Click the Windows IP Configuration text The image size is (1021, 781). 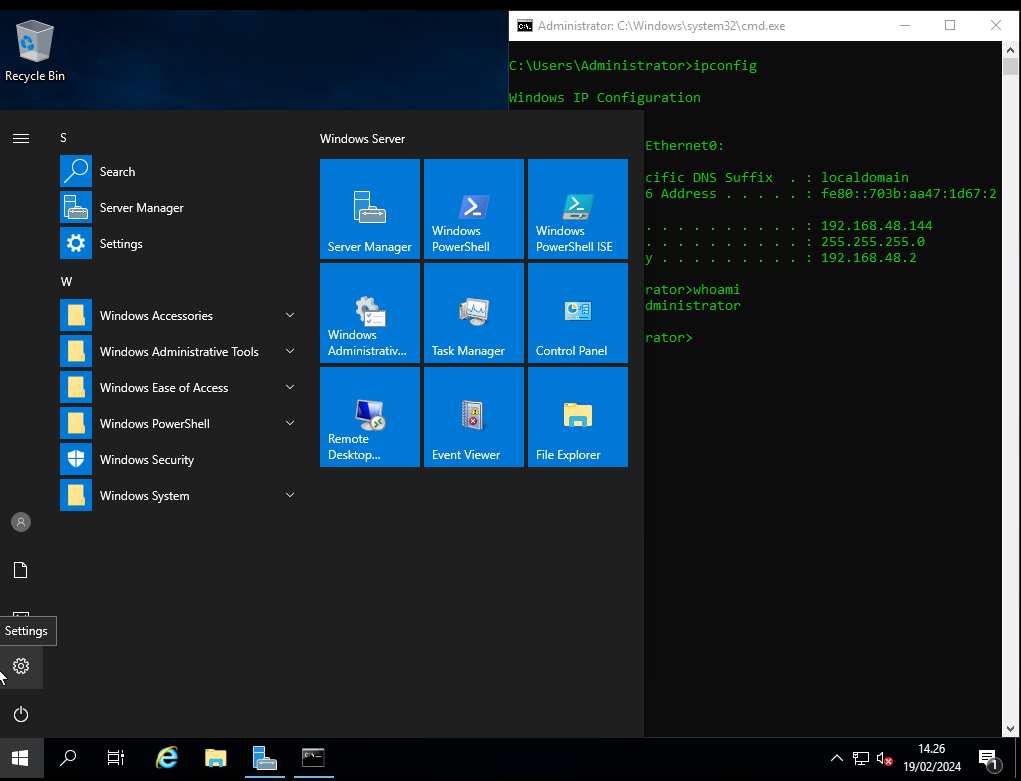(x=605, y=98)
